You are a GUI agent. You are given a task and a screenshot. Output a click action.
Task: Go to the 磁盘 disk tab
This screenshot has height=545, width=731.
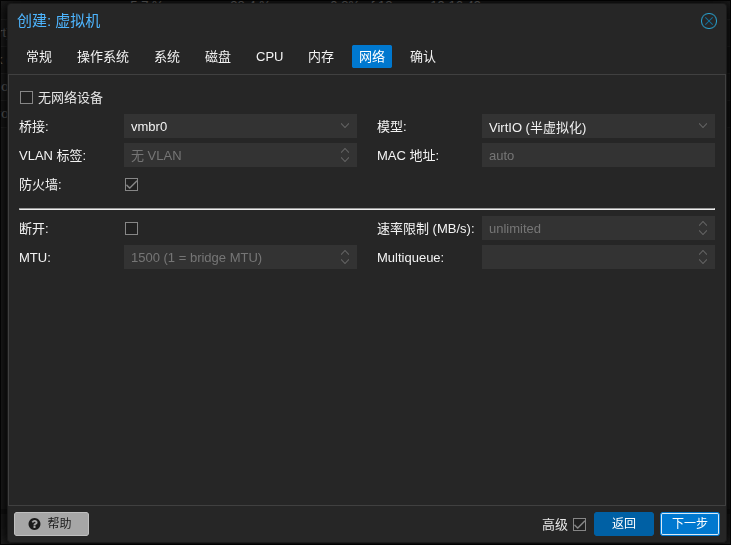pyautogui.click(x=218, y=57)
